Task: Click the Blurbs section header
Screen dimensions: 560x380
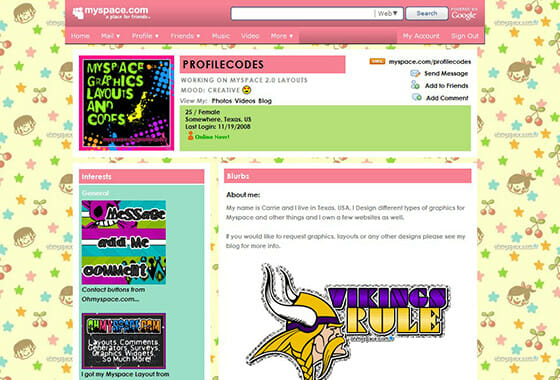Action: click(x=348, y=176)
